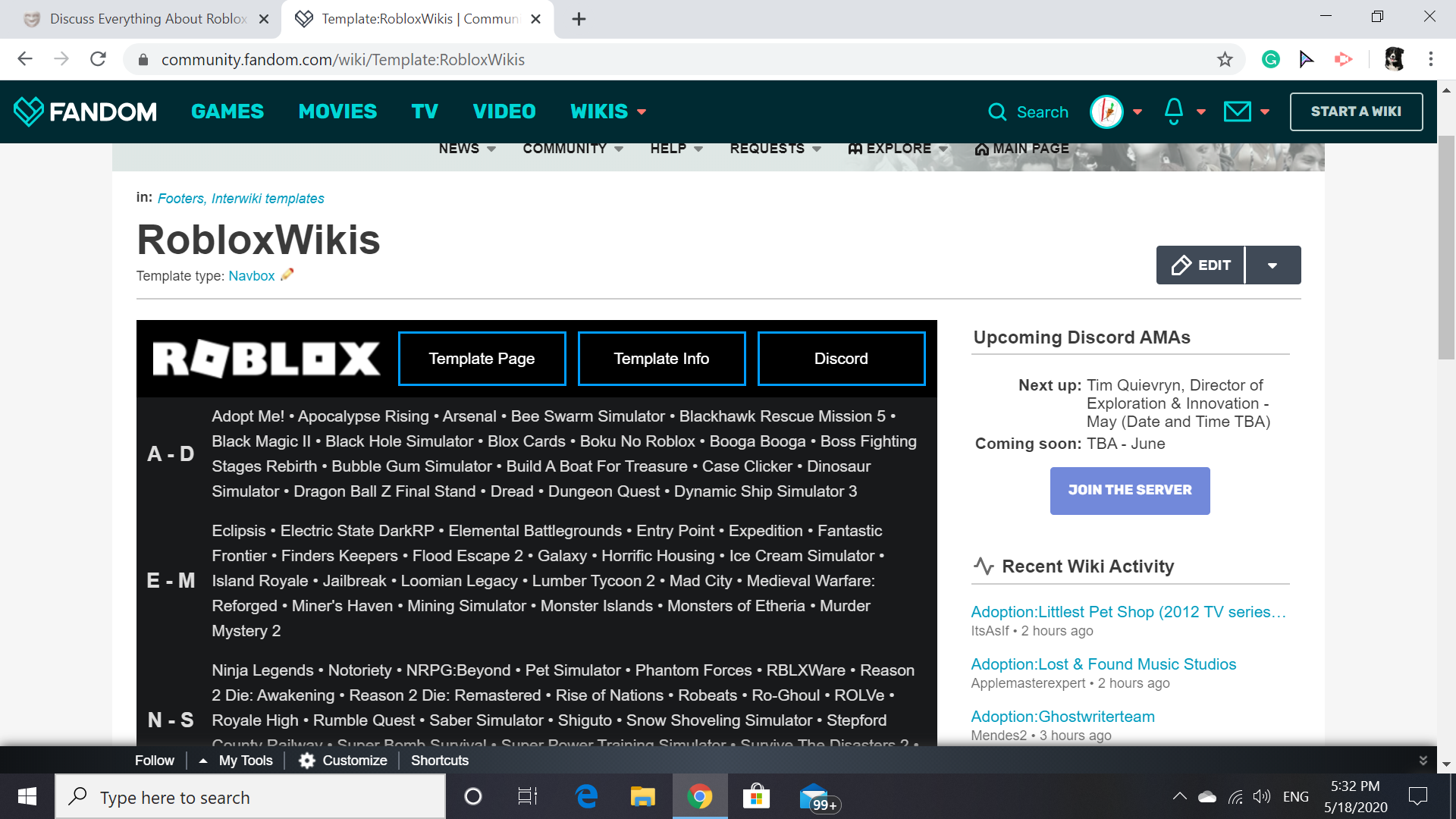Open the messages envelope icon

point(1237,111)
